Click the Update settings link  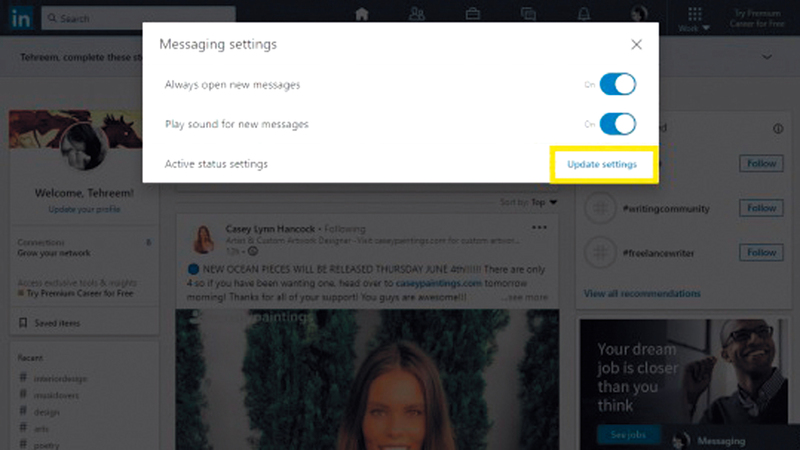[602, 164]
